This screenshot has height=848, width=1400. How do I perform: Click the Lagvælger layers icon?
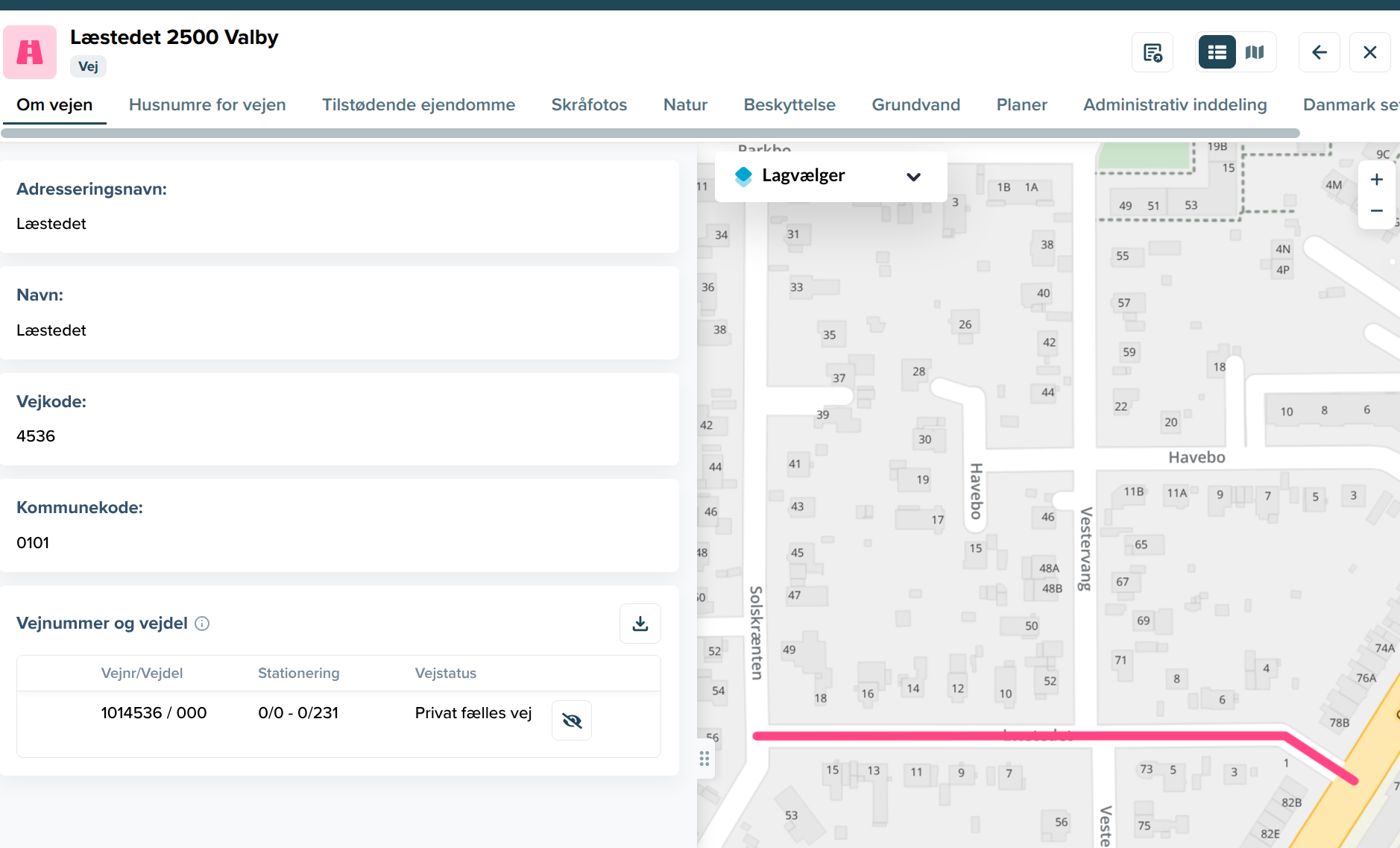(x=743, y=176)
